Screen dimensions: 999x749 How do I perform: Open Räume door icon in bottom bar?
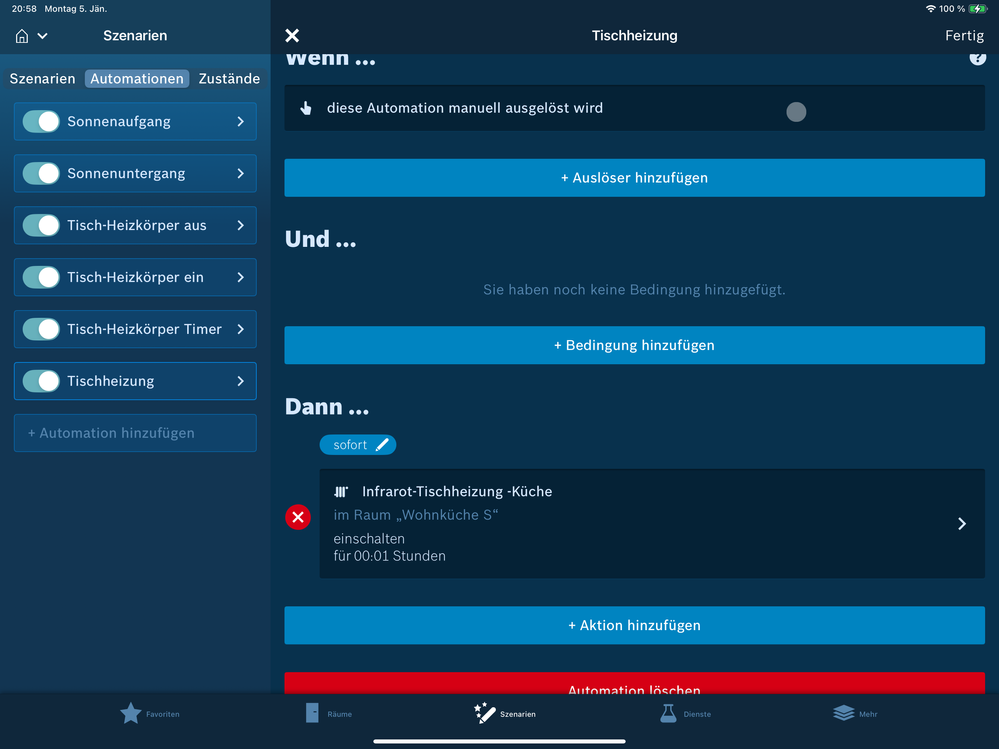click(x=312, y=713)
